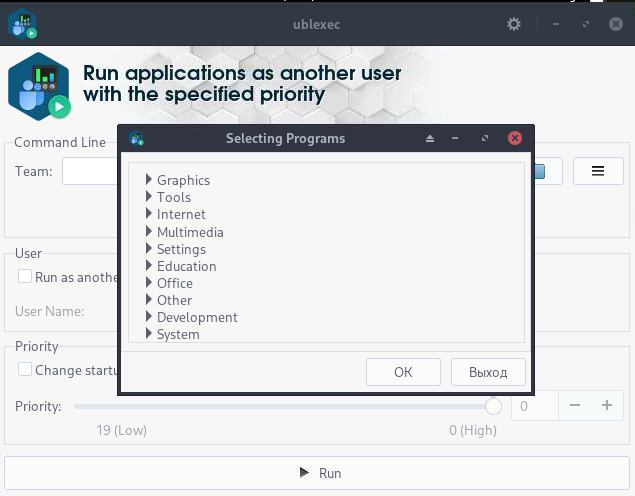Toggle the Change startup priority checkbox
Screen dimensions: 635x496
[x=25, y=370]
